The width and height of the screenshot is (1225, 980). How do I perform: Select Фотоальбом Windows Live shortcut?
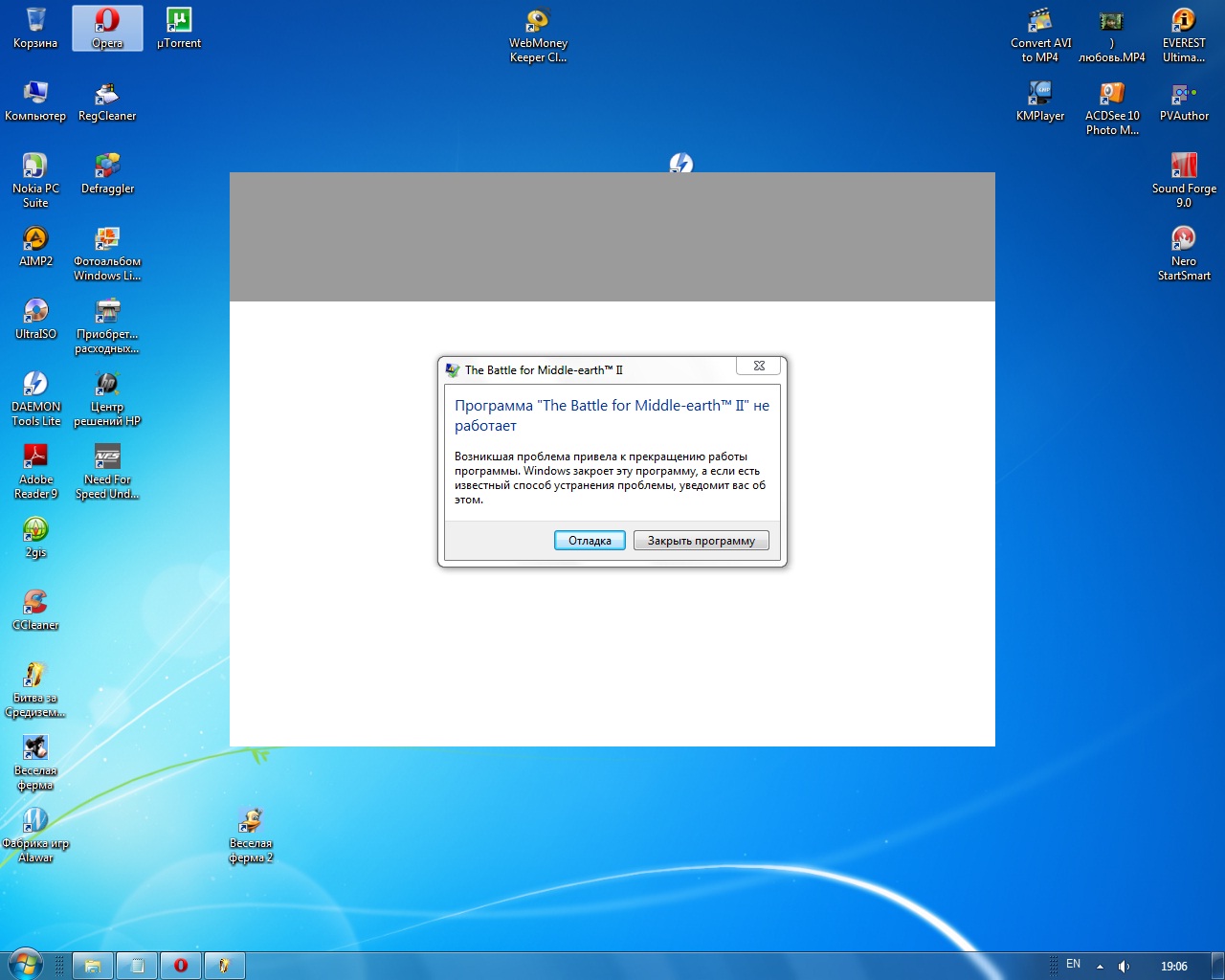(107, 253)
